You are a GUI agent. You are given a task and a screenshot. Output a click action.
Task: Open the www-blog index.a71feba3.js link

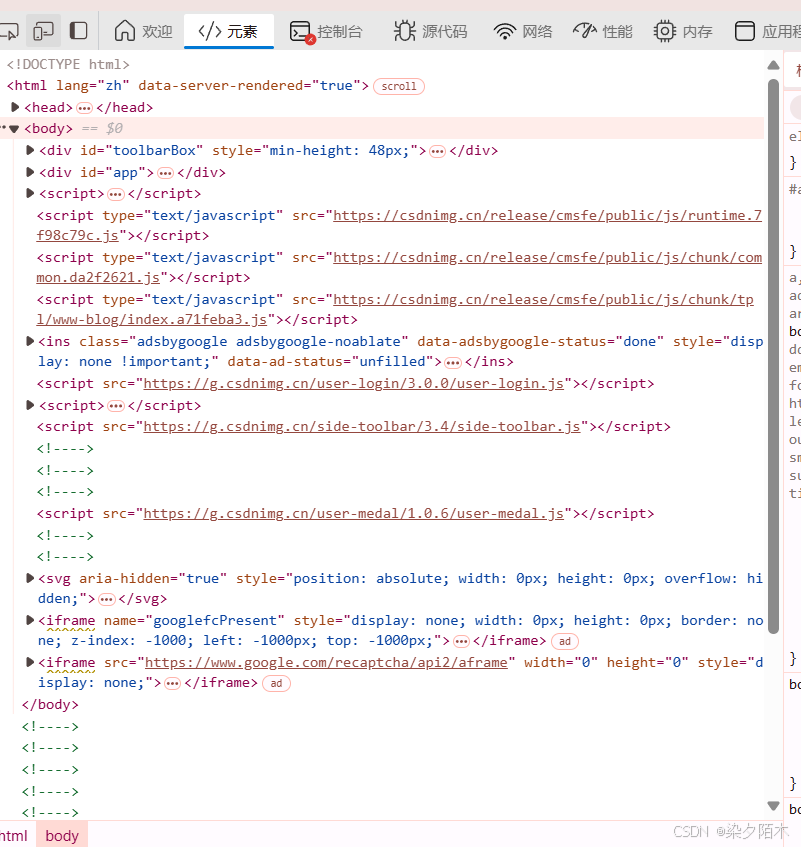(395, 310)
